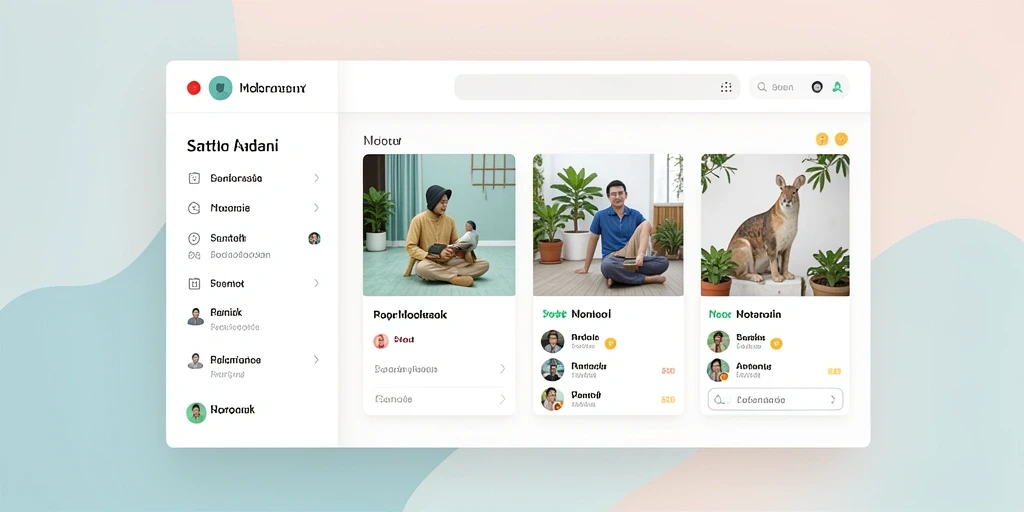The image size is (1024, 512).
Task: Click the avatar of the Ramick row
Action: tap(195, 317)
